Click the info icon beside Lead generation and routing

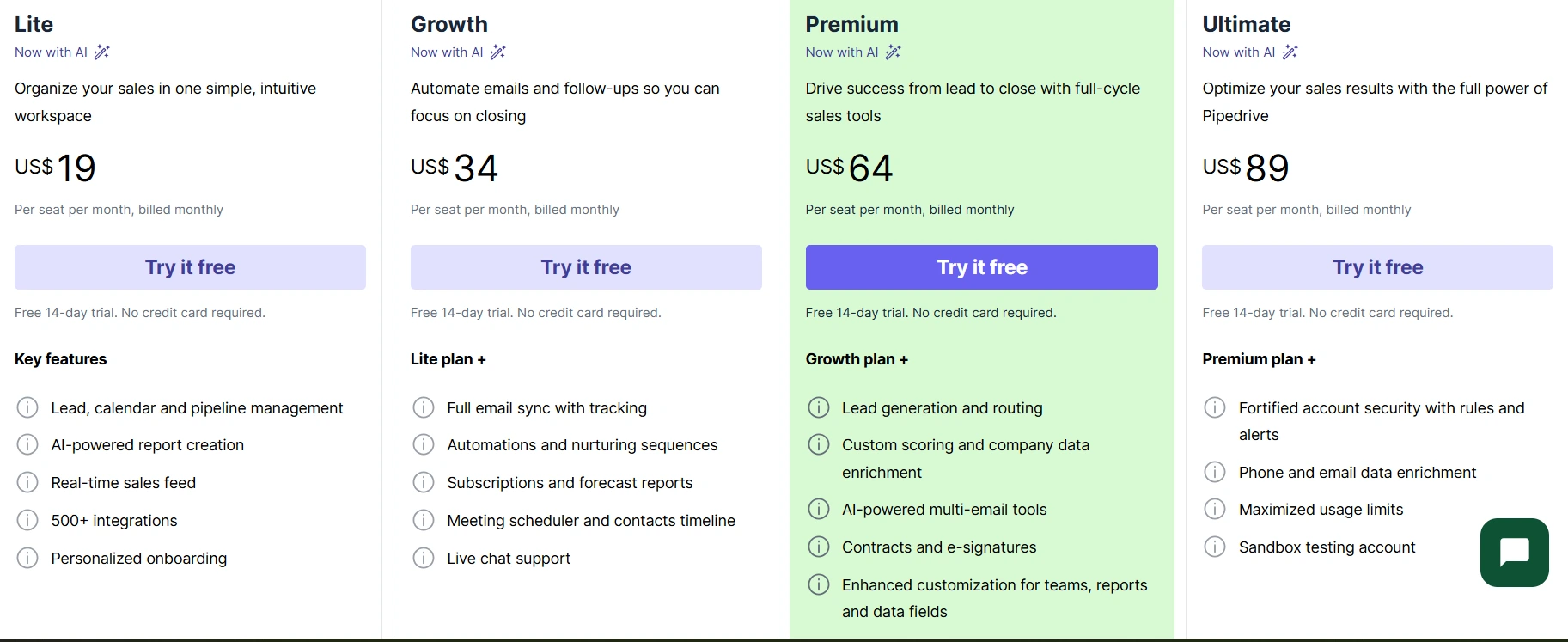(x=819, y=407)
